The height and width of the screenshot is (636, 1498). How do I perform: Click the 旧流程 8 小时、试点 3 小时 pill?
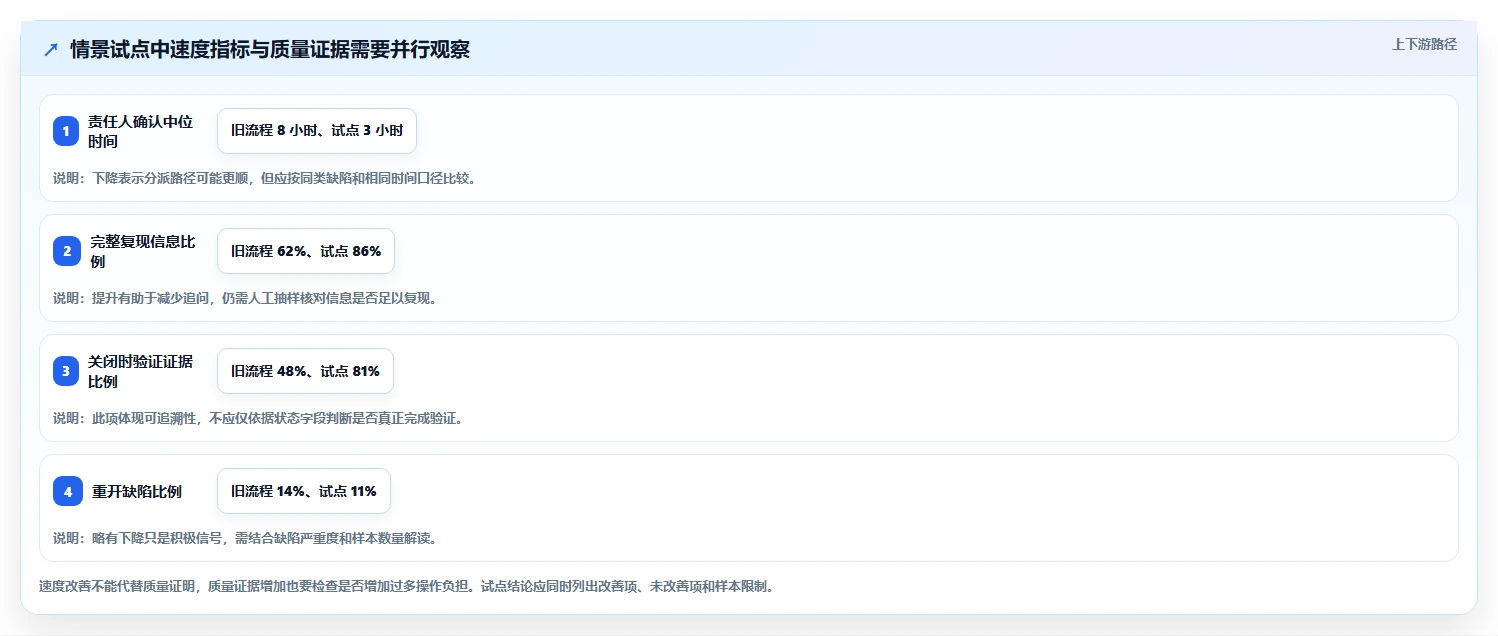point(317,131)
